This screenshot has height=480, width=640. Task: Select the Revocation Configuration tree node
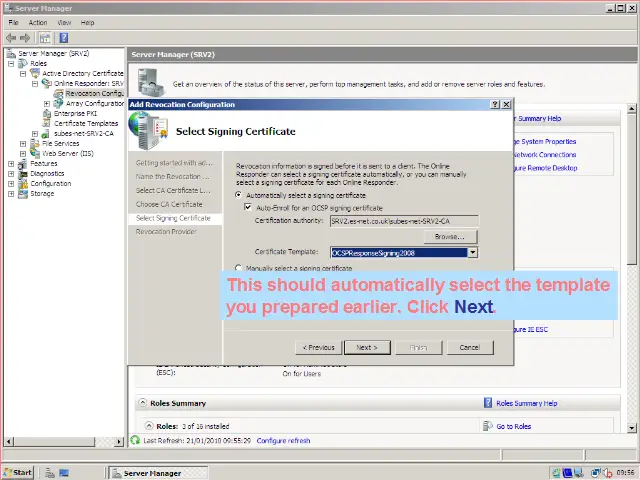pyautogui.click(x=94, y=93)
